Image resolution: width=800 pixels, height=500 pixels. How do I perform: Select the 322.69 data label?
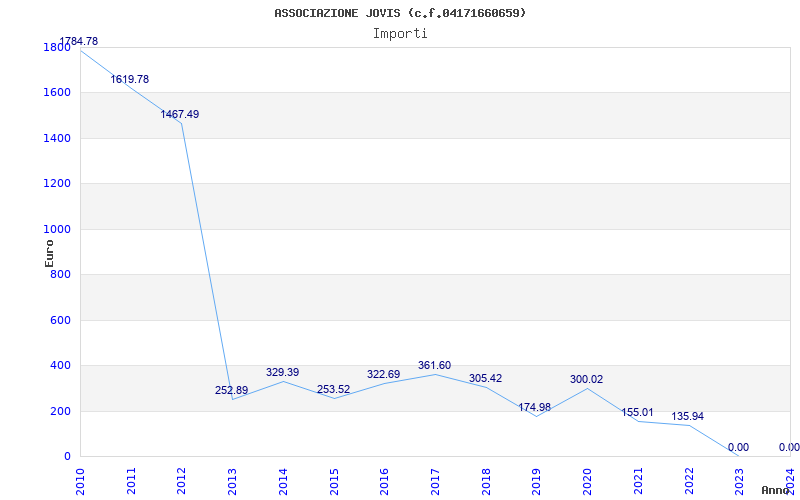click(384, 374)
